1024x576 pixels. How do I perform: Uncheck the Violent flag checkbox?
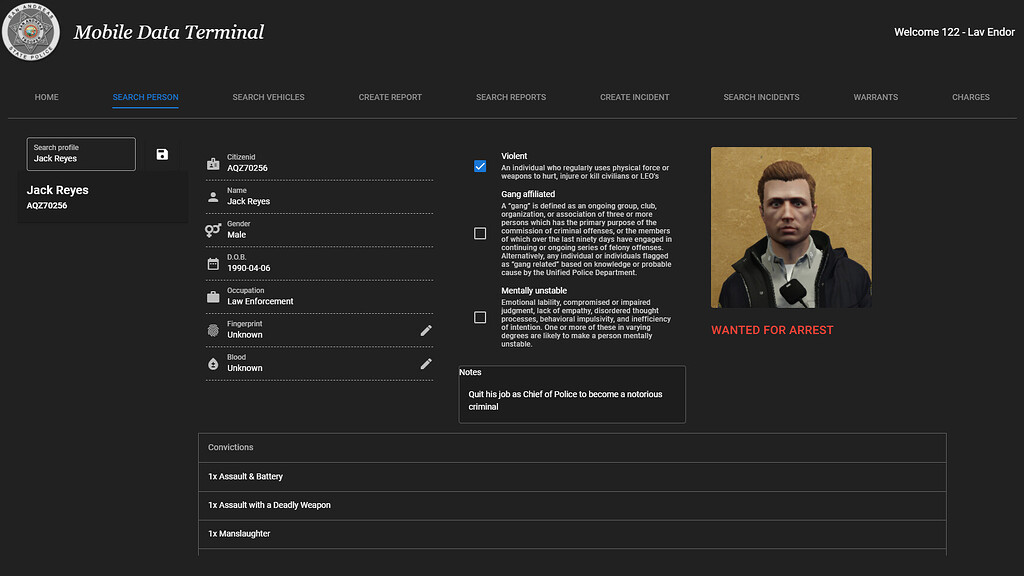[479, 165]
